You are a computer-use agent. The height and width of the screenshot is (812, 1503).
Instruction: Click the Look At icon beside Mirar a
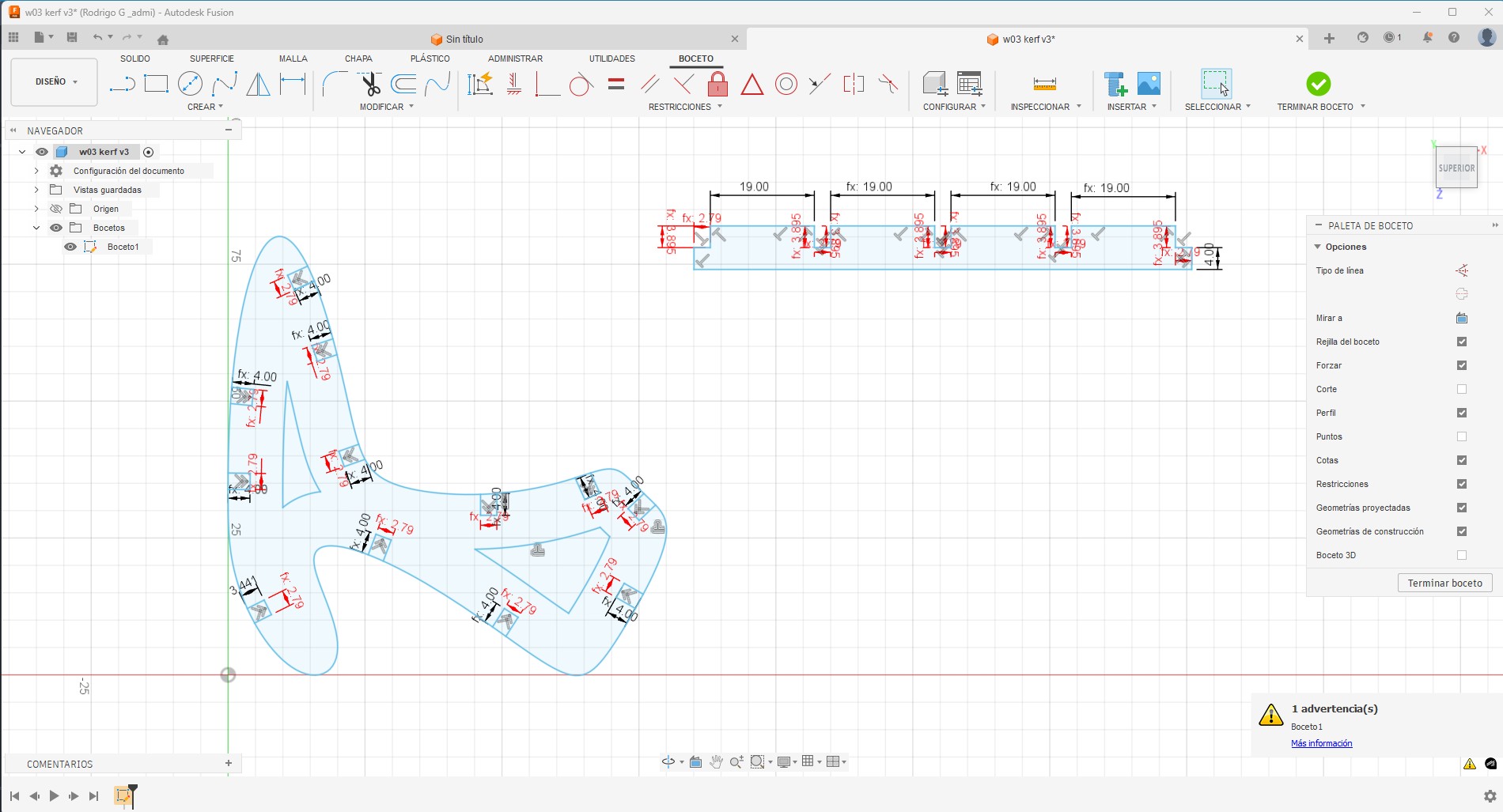(x=1462, y=318)
